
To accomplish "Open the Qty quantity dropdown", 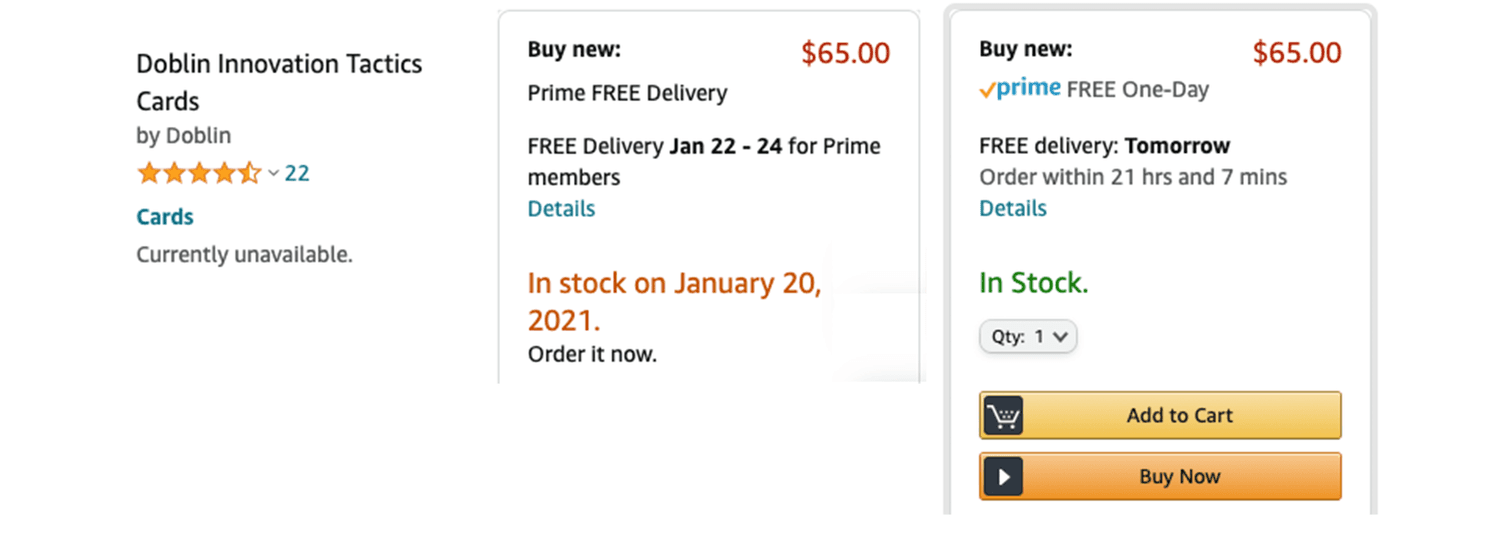I will tap(1028, 337).
